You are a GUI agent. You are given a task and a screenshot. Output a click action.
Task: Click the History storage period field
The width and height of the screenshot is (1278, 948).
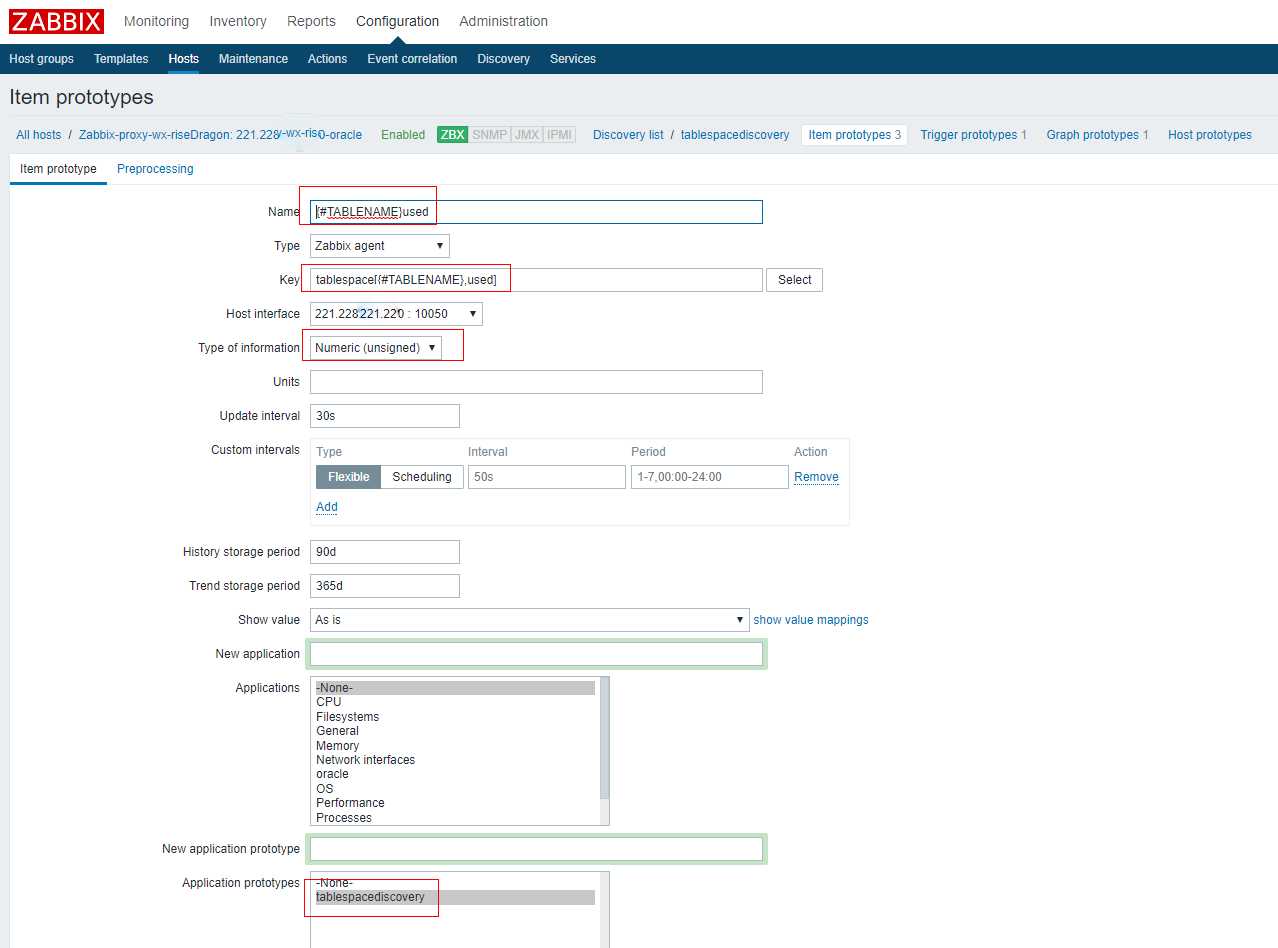(x=385, y=552)
